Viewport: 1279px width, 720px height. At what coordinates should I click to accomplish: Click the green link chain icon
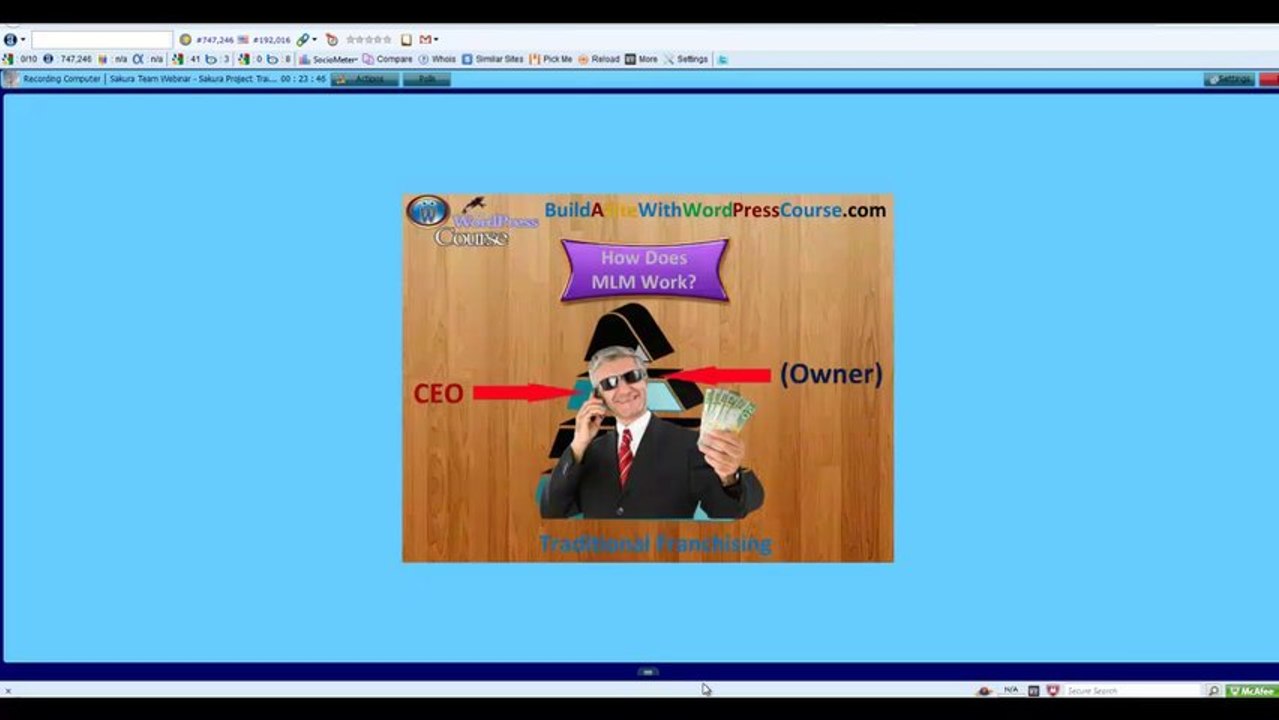click(303, 40)
